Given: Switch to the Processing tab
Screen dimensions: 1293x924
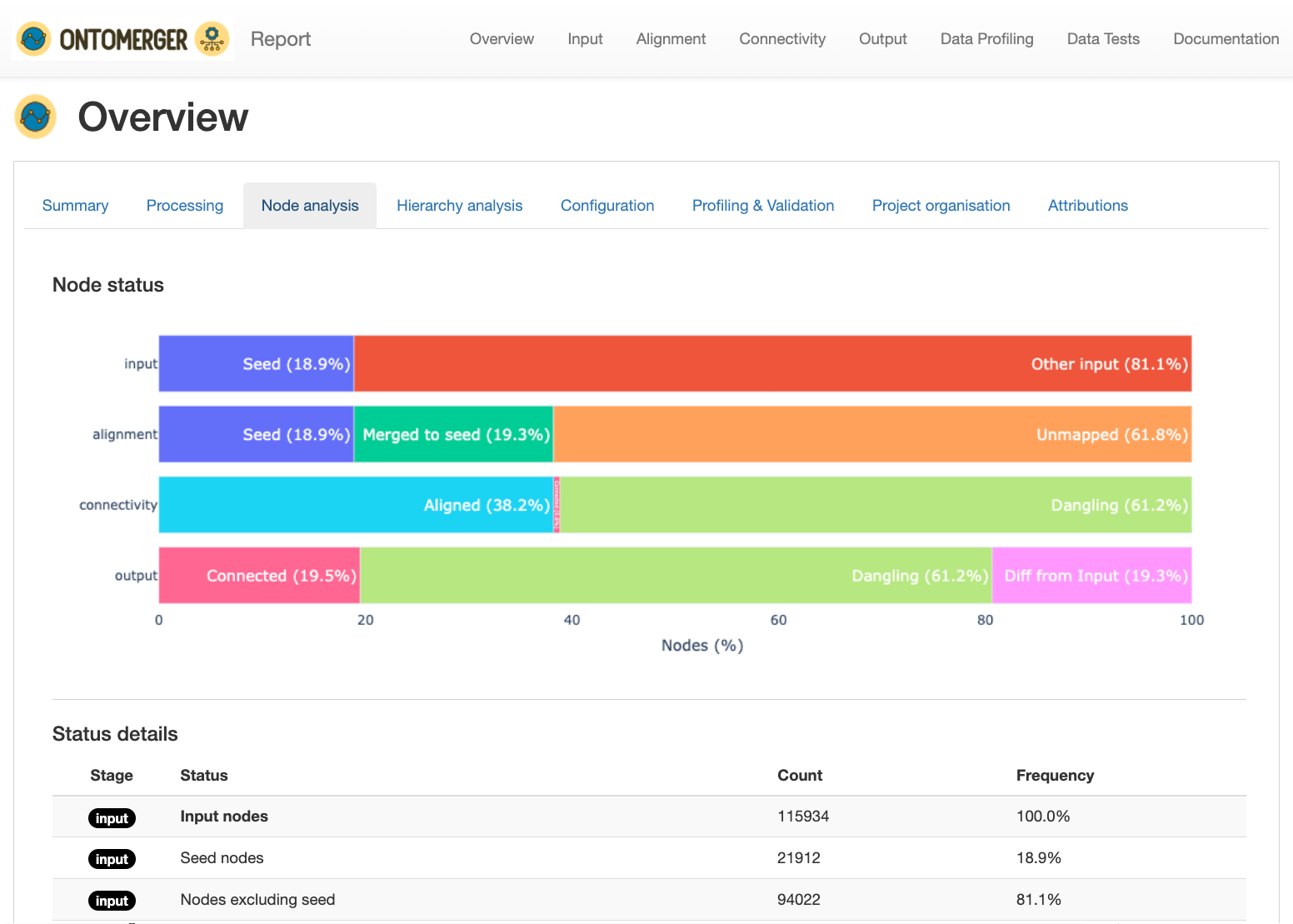Looking at the screenshot, I should coord(185,206).
